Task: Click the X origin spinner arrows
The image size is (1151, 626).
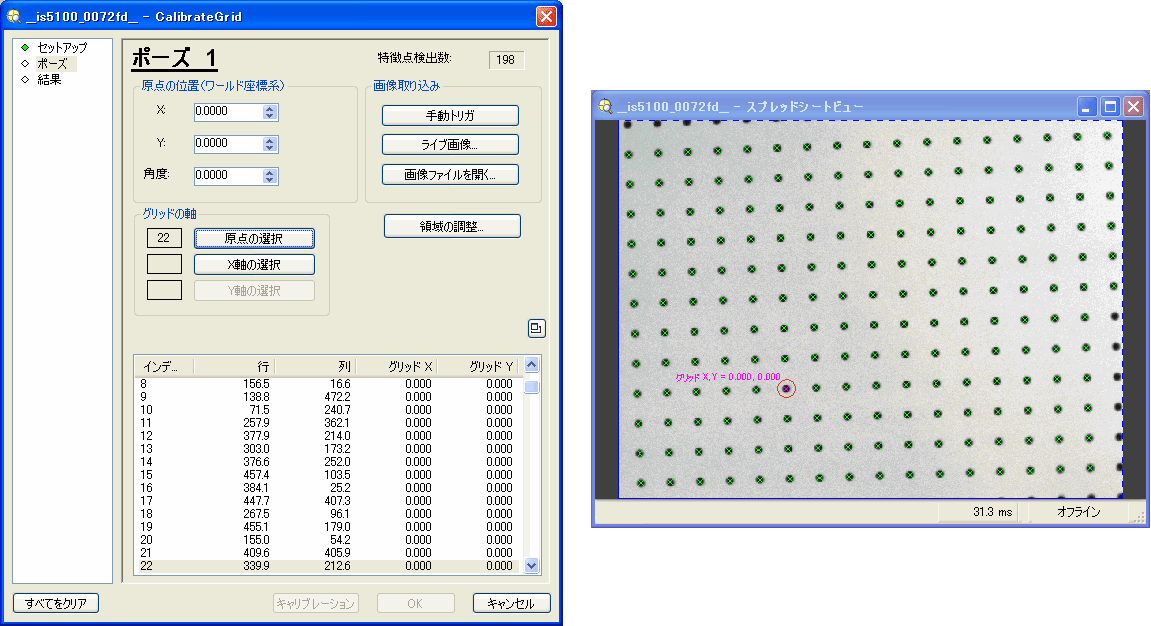Action: pos(270,112)
